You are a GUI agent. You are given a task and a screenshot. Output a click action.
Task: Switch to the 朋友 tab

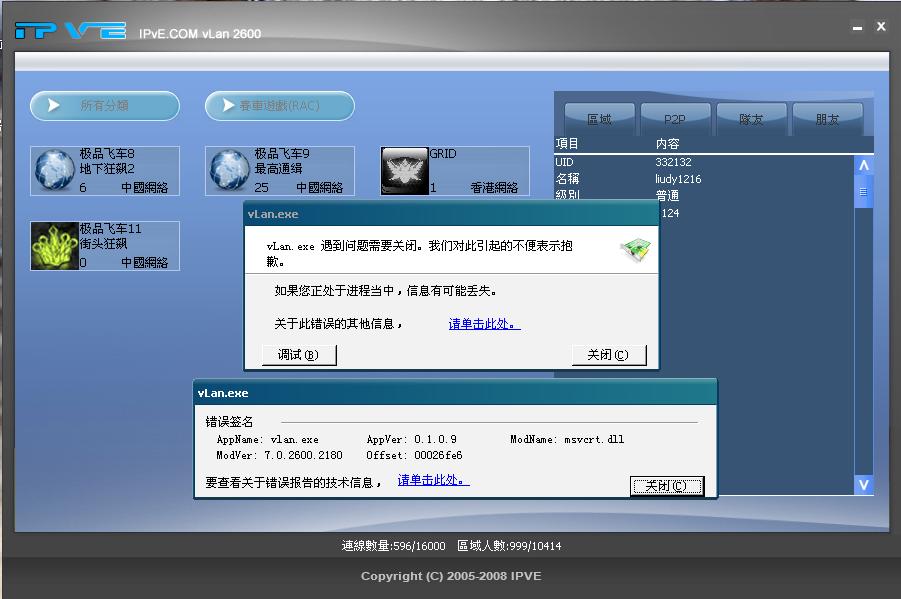(827, 119)
